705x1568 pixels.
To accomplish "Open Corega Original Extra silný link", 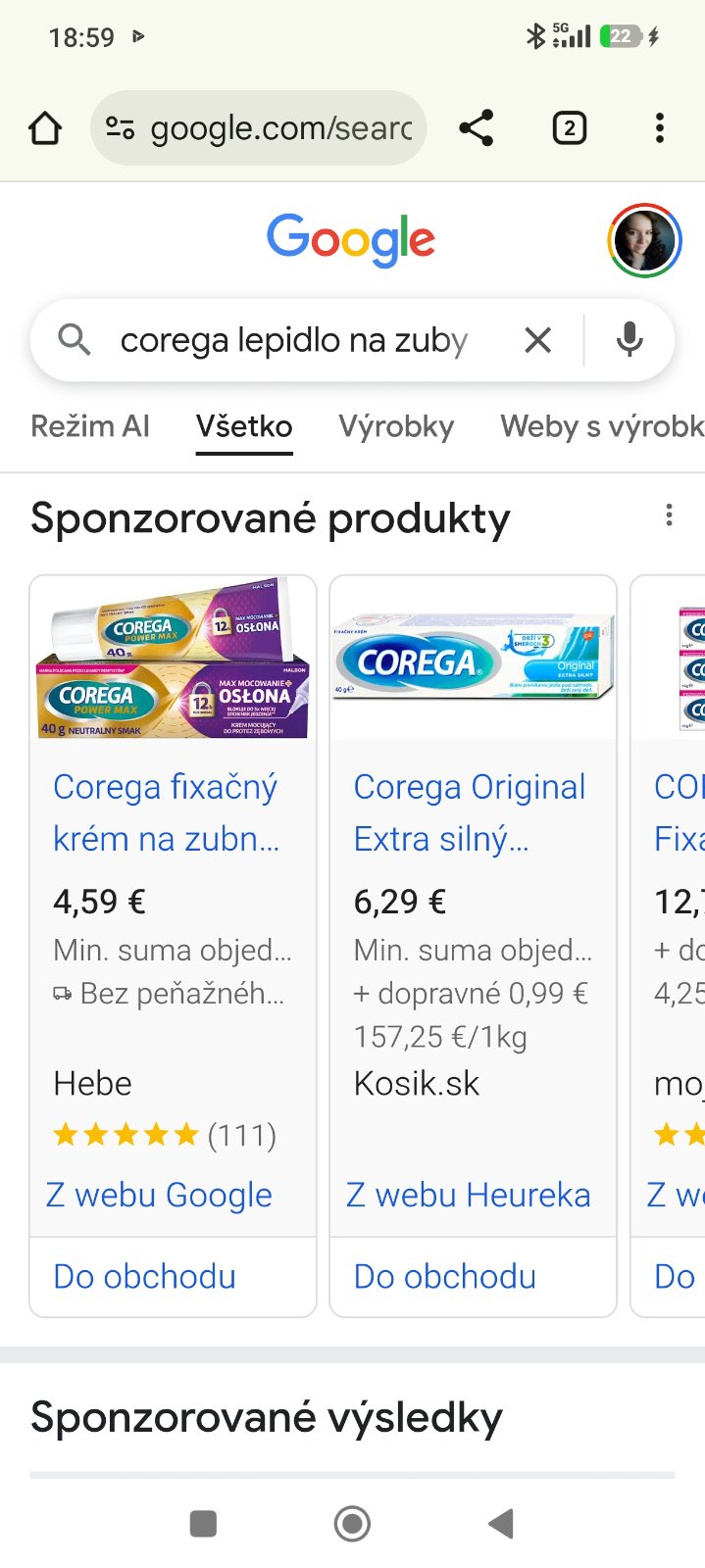I will pos(470,812).
